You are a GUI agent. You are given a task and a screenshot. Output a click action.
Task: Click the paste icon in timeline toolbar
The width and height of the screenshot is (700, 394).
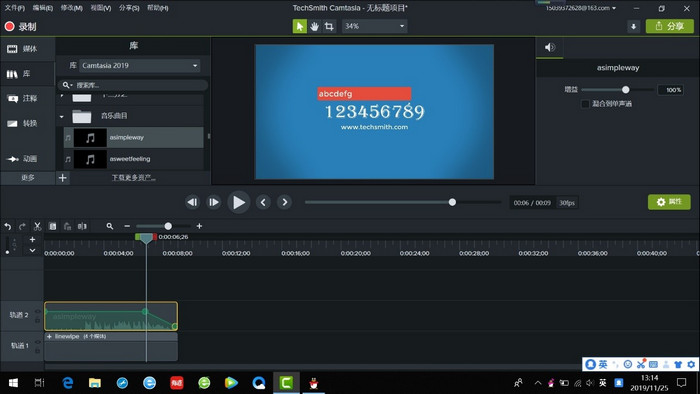coord(67,226)
